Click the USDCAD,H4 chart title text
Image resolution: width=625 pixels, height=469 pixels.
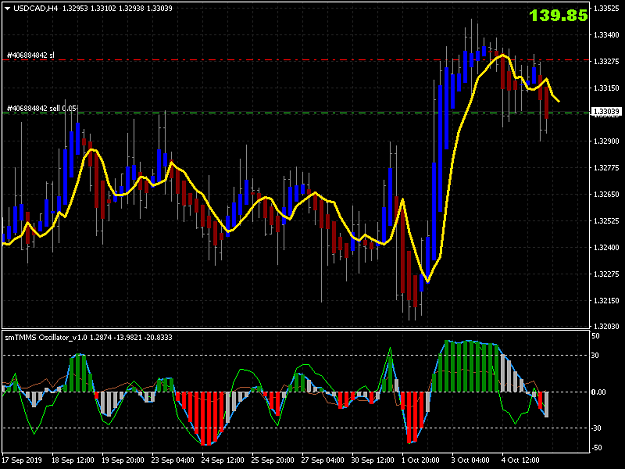[36, 8]
